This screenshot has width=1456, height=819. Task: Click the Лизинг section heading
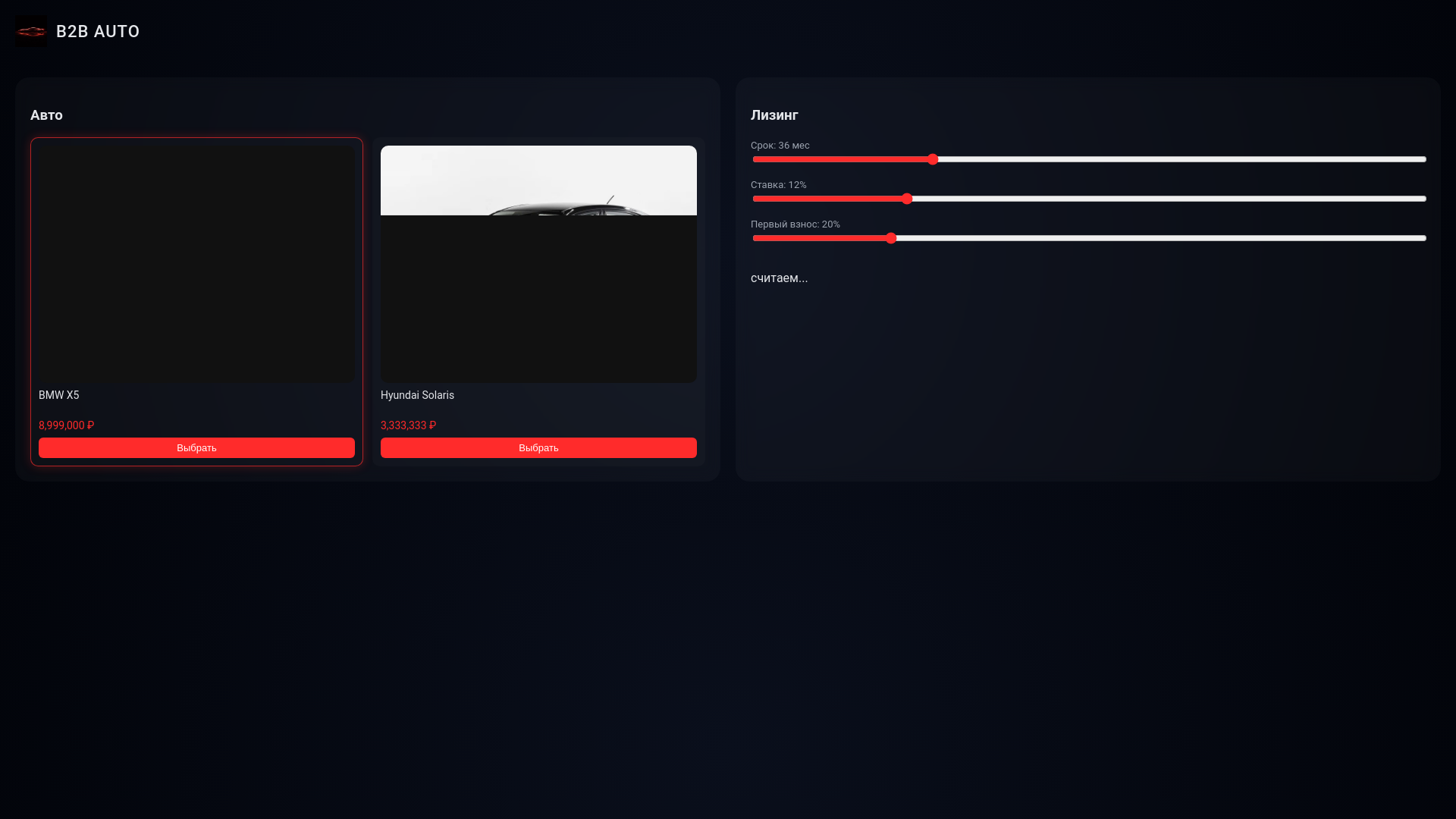774,115
